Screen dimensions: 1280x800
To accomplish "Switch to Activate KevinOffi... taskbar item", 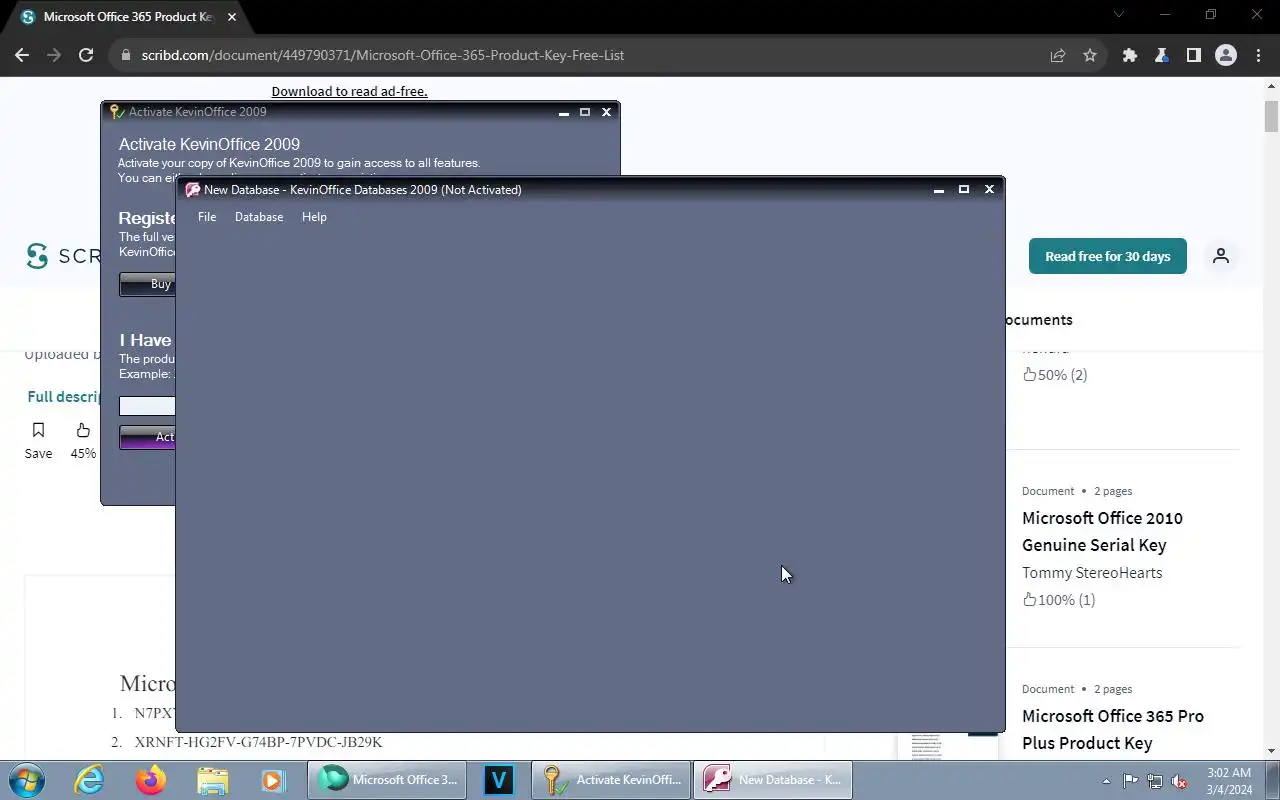I will pos(610,780).
